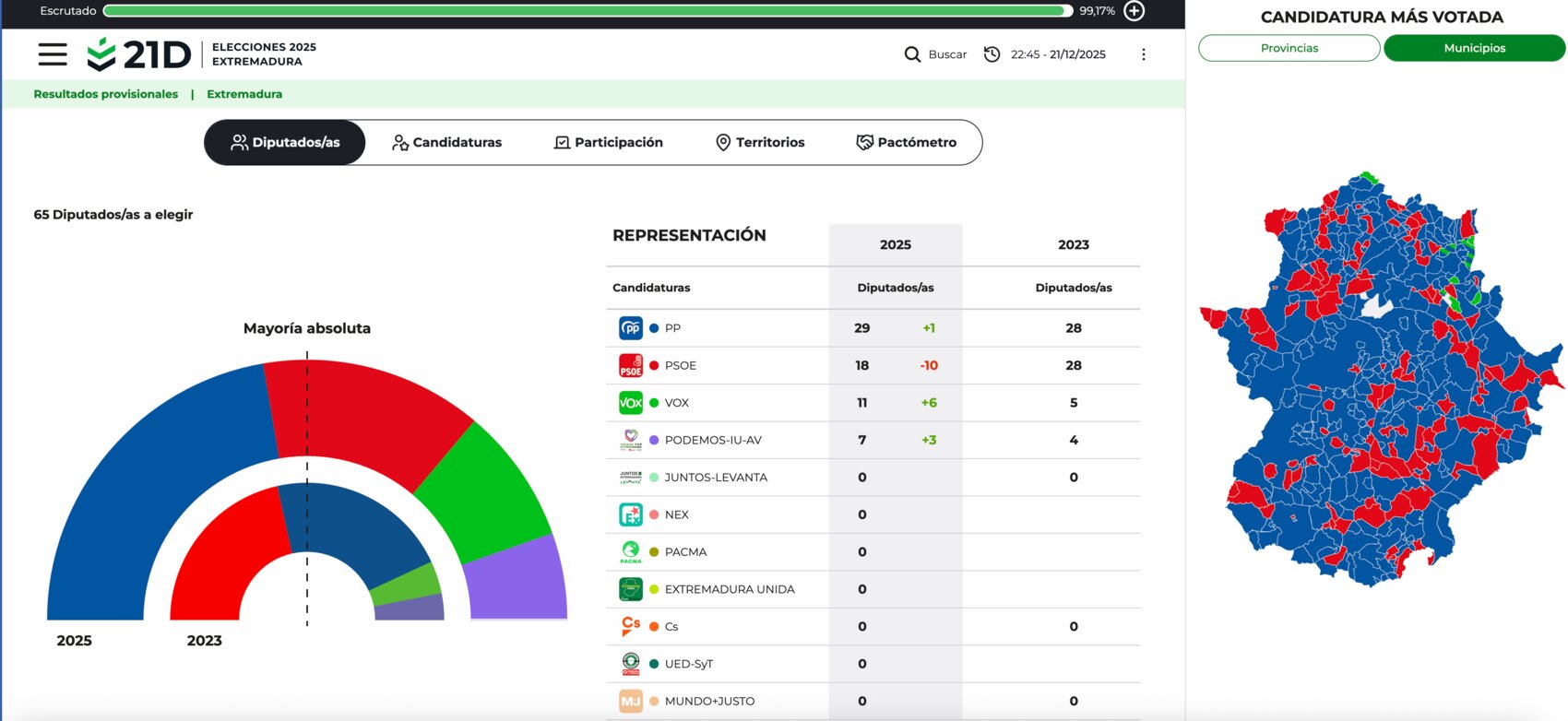The width and height of the screenshot is (1568, 721).
Task: Click the search magnifier icon
Action: point(912,54)
